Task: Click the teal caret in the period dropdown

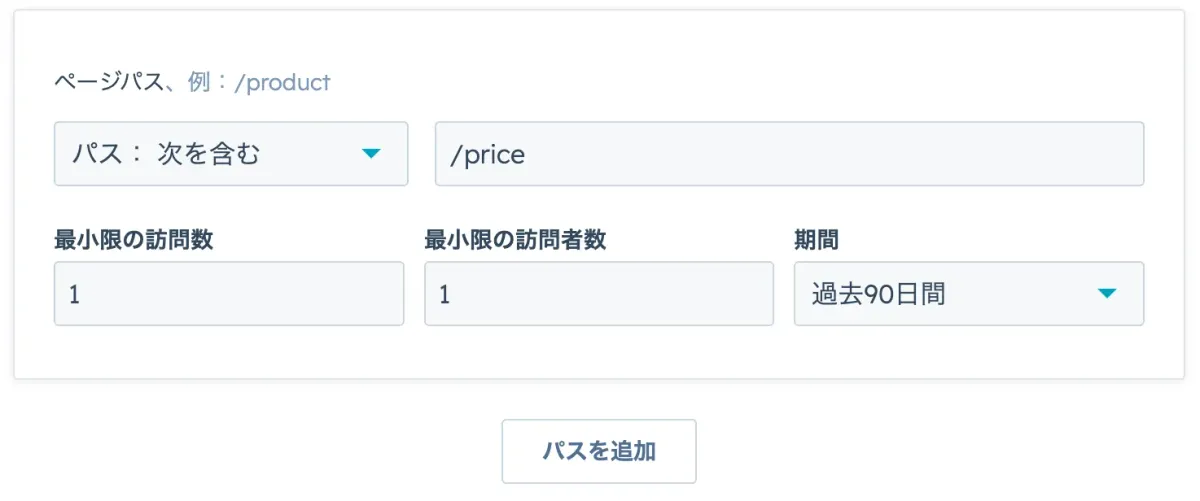Action: (x=1106, y=294)
